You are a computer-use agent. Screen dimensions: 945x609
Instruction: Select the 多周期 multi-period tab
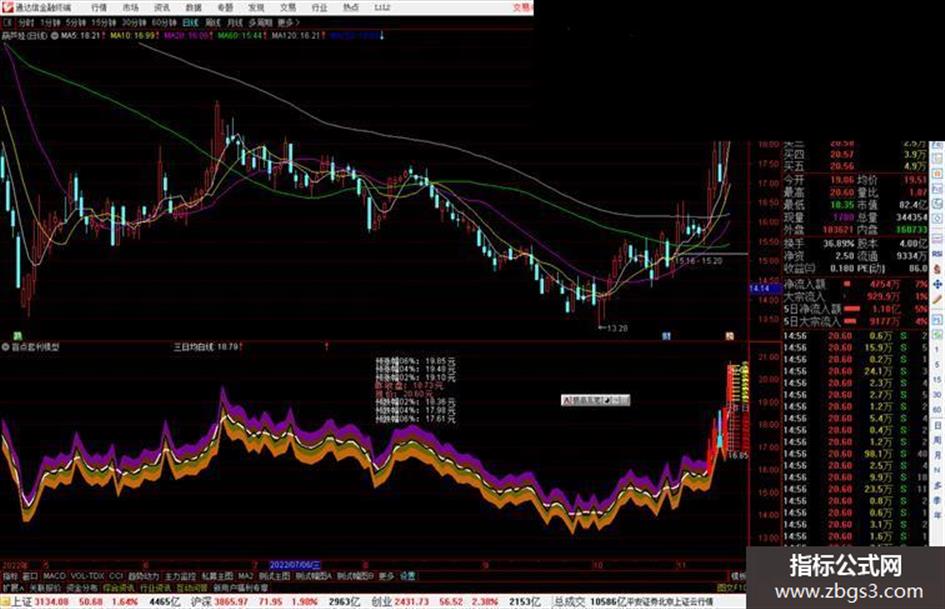coord(260,22)
